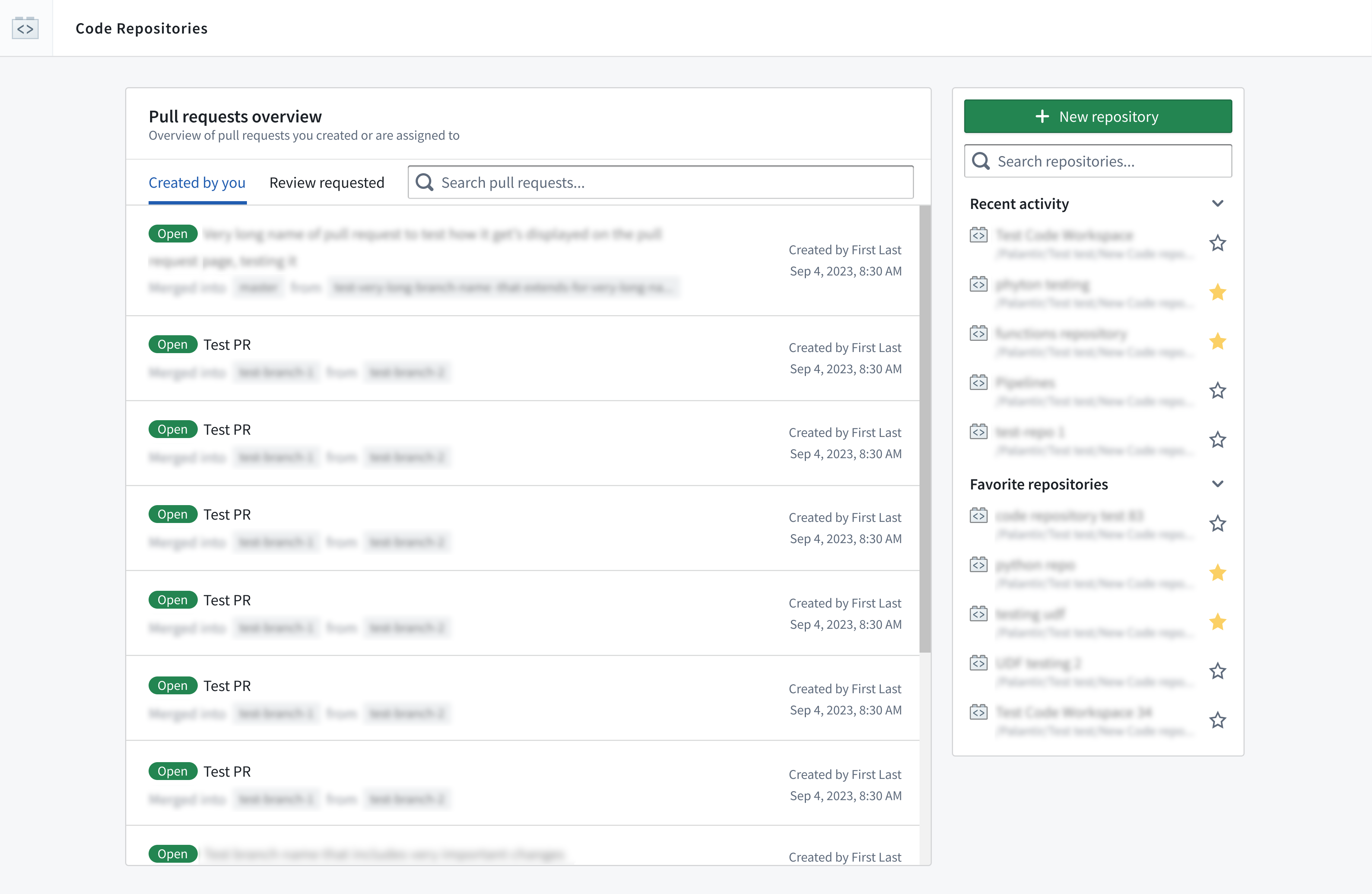Viewport: 1372px width, 894px height.
Task: Star Test Code Workspace 34 repository
Action: (x=1217, y=720)
